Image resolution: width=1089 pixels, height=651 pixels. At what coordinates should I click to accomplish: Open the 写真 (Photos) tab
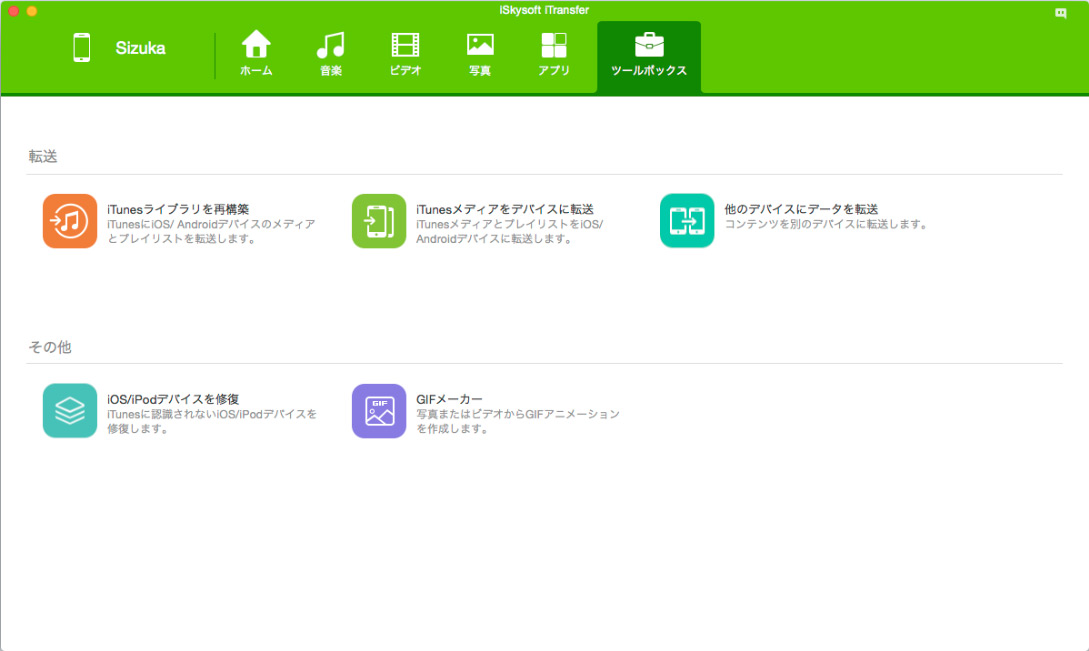(x=480, y=53)
